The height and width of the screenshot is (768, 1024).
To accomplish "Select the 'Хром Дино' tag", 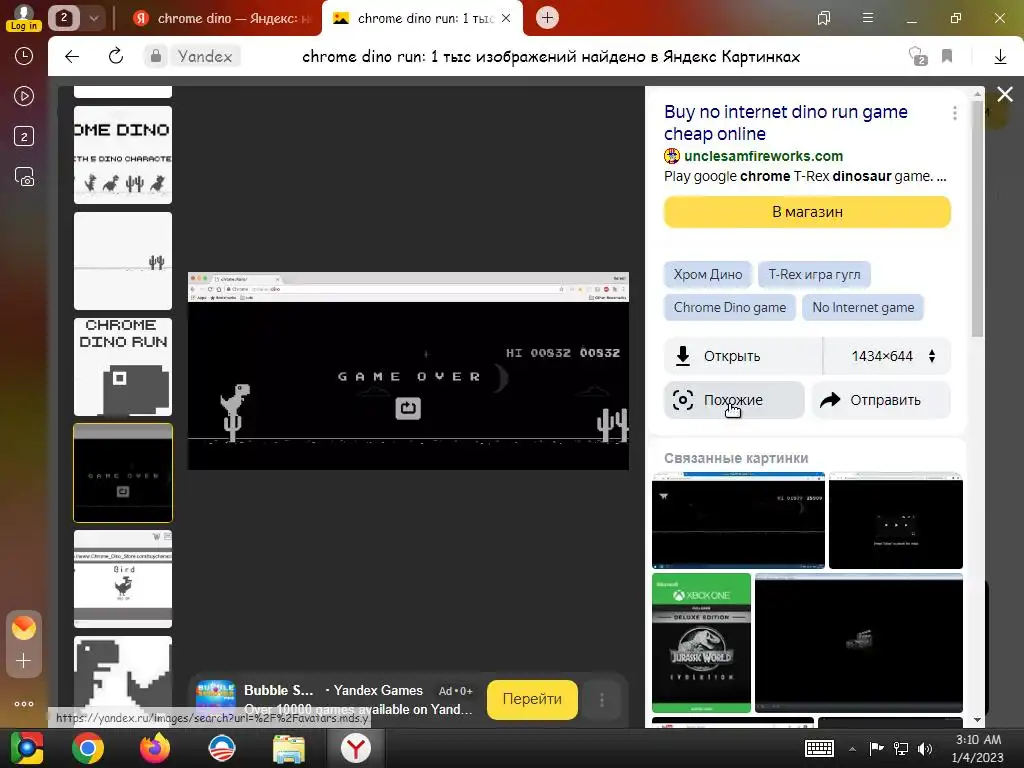I will tap(708, 274).
